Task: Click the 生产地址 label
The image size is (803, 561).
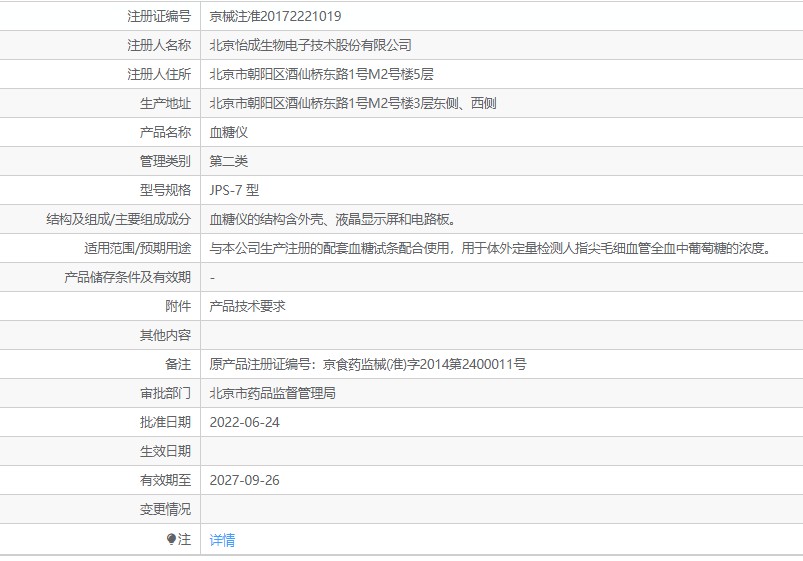Action: pos(165,103)
